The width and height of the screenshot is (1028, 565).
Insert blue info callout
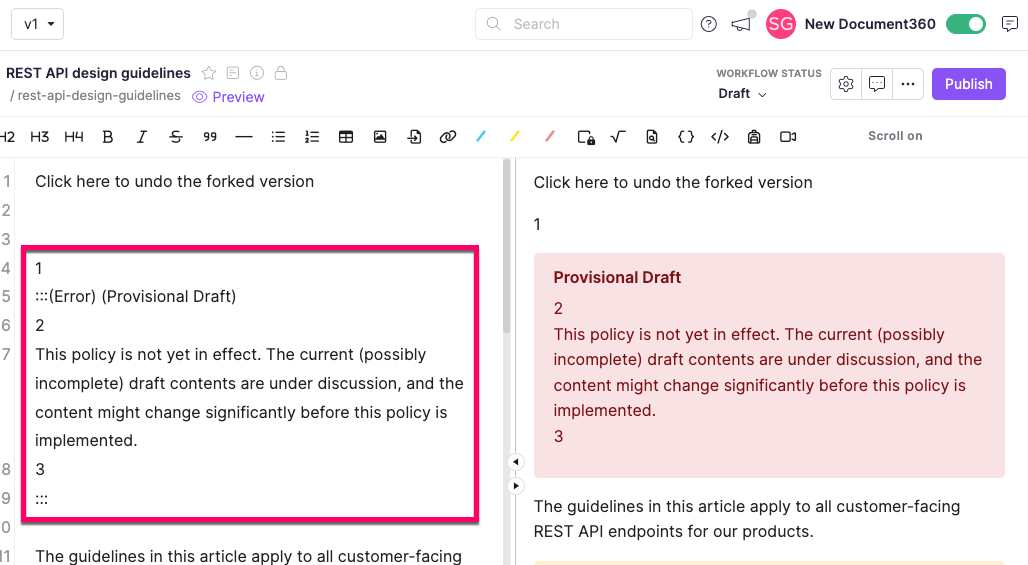(481, 136)
